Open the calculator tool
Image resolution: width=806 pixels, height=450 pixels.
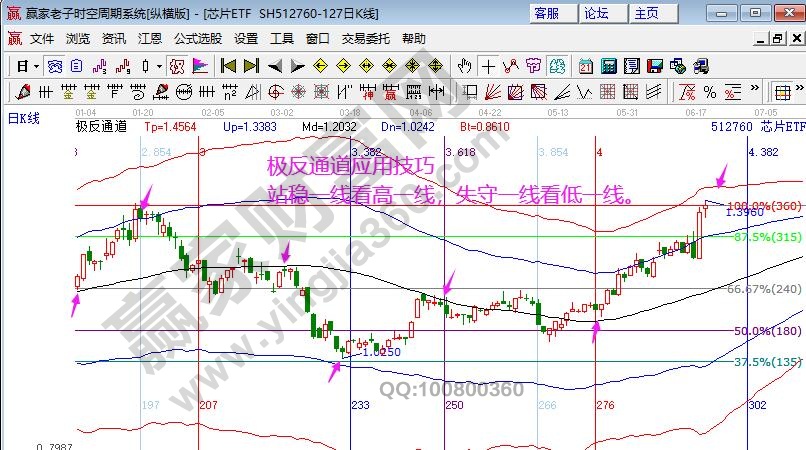point(608,66)
